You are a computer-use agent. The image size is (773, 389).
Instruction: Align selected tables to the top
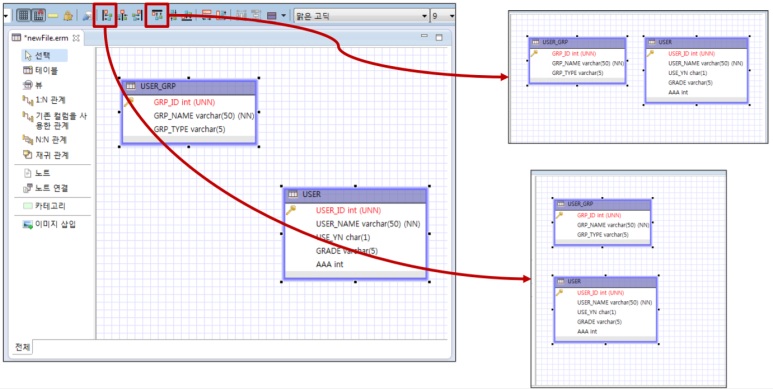click(157, 15)
